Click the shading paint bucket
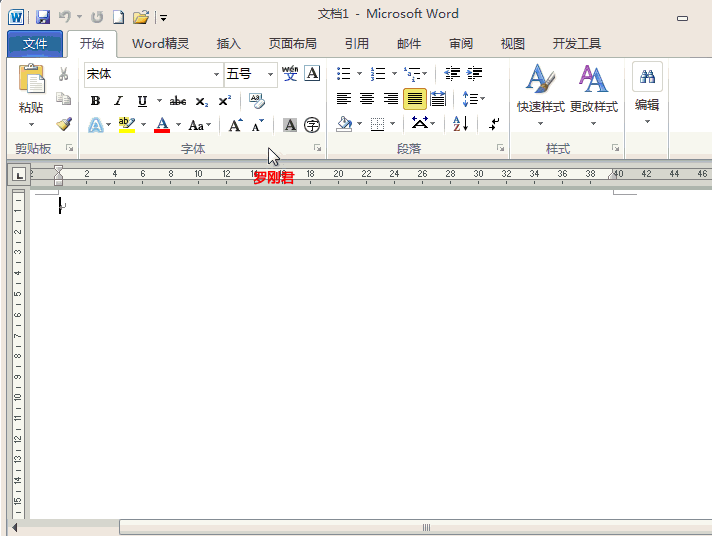Screen dimensions: 712x536 click(x=344, y=124)
